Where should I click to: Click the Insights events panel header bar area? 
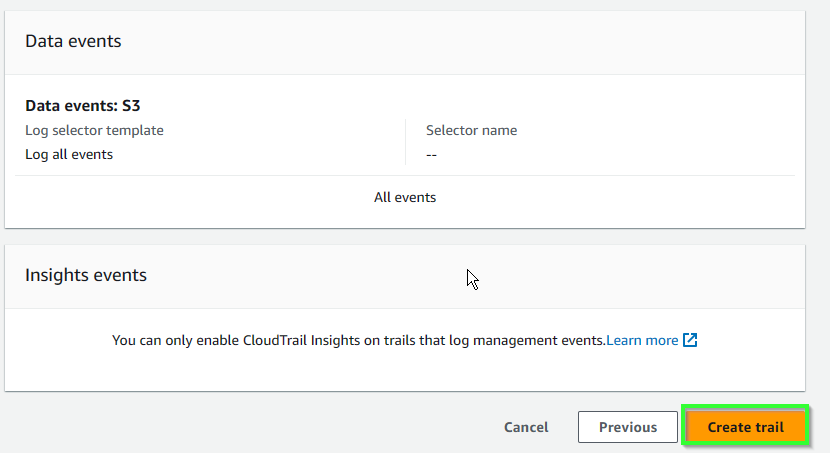(405, 276)
